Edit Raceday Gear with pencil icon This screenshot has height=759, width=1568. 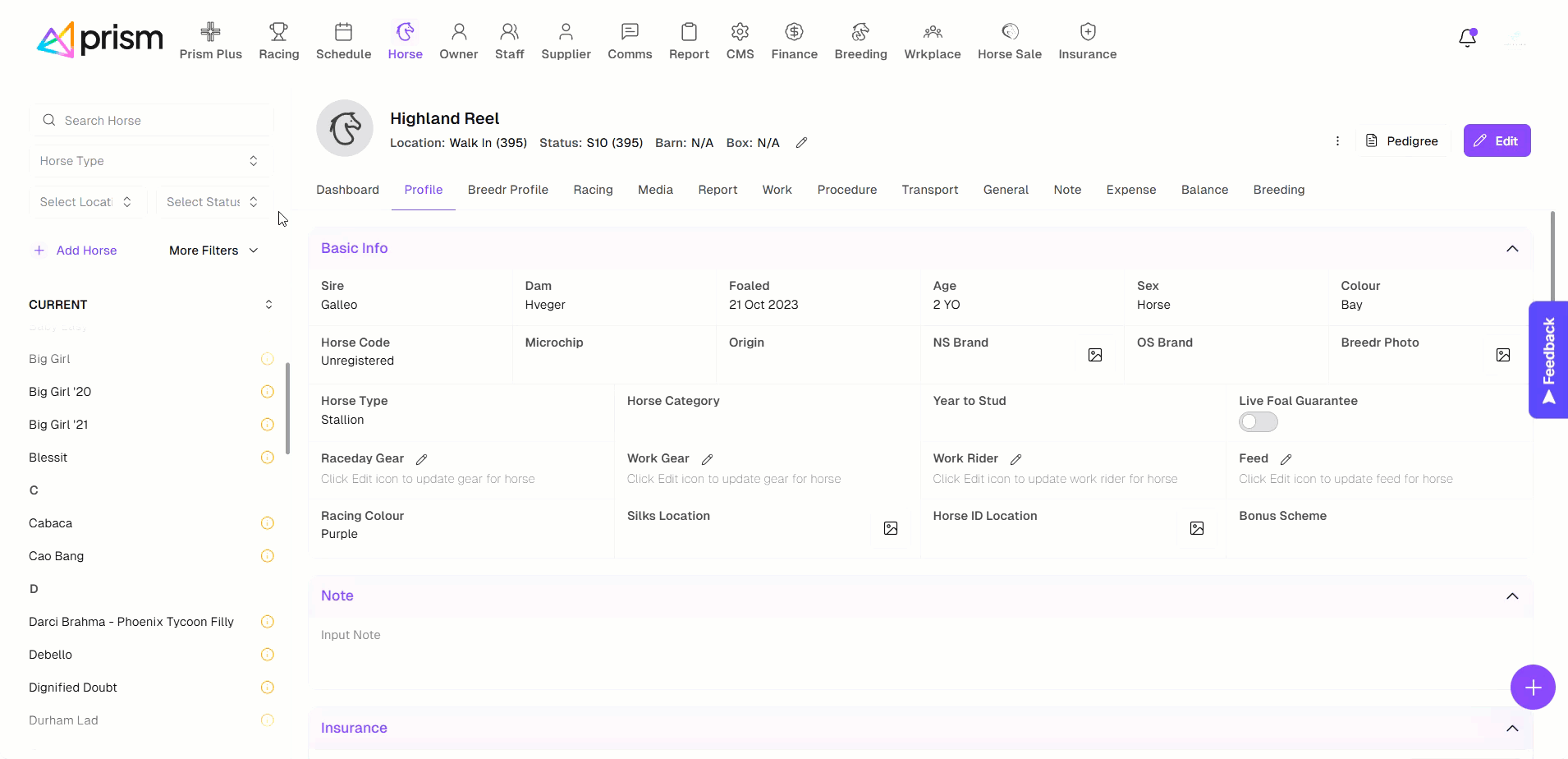(422, 459)
